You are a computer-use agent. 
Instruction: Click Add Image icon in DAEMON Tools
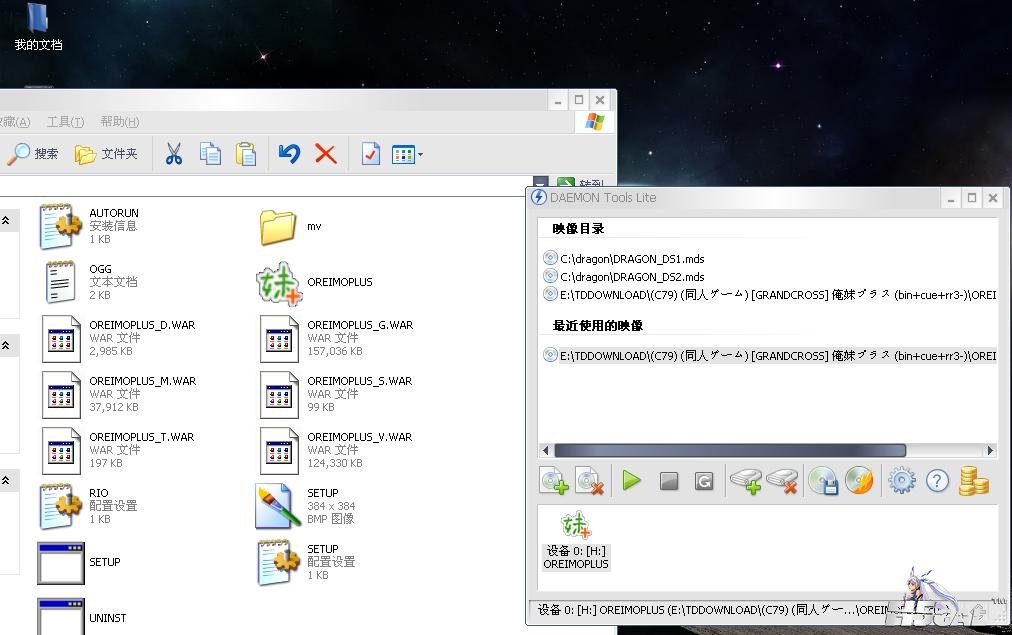[554, 481]
